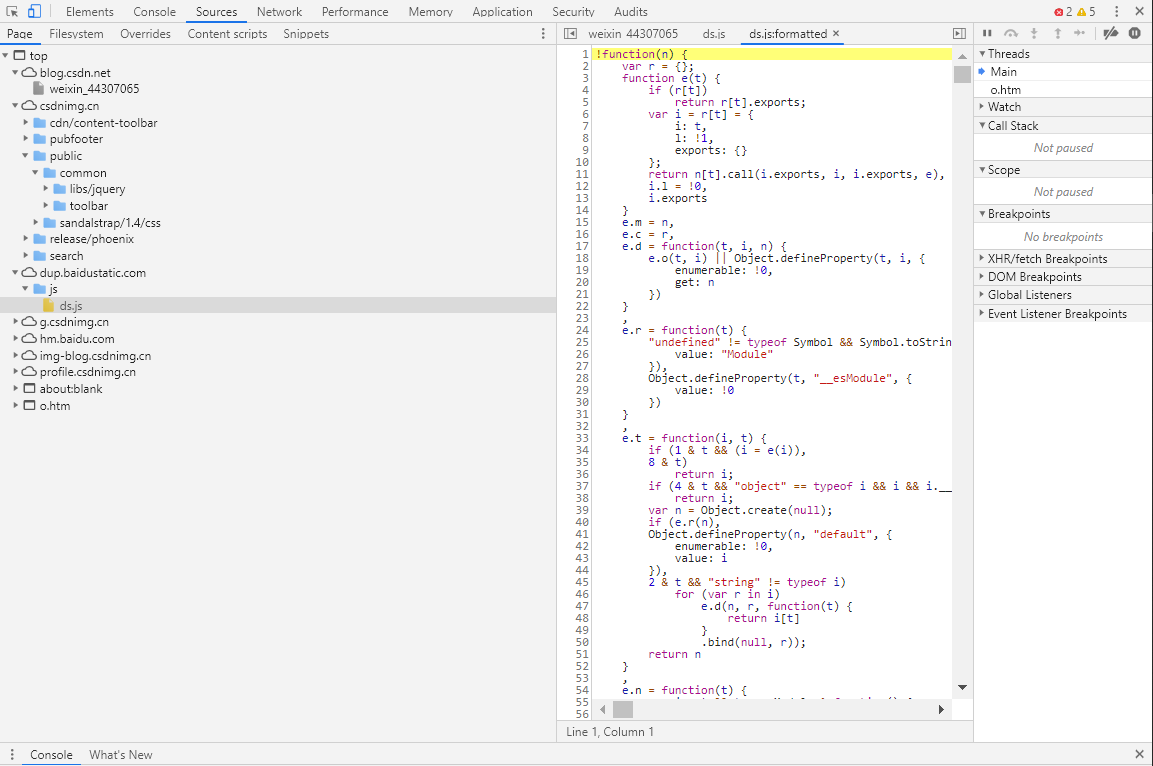Image resolution: width=1153 pixels, height=766 pixels.
Task: Collapse the csdnimg.cn domain node
Action: point(15,106)
